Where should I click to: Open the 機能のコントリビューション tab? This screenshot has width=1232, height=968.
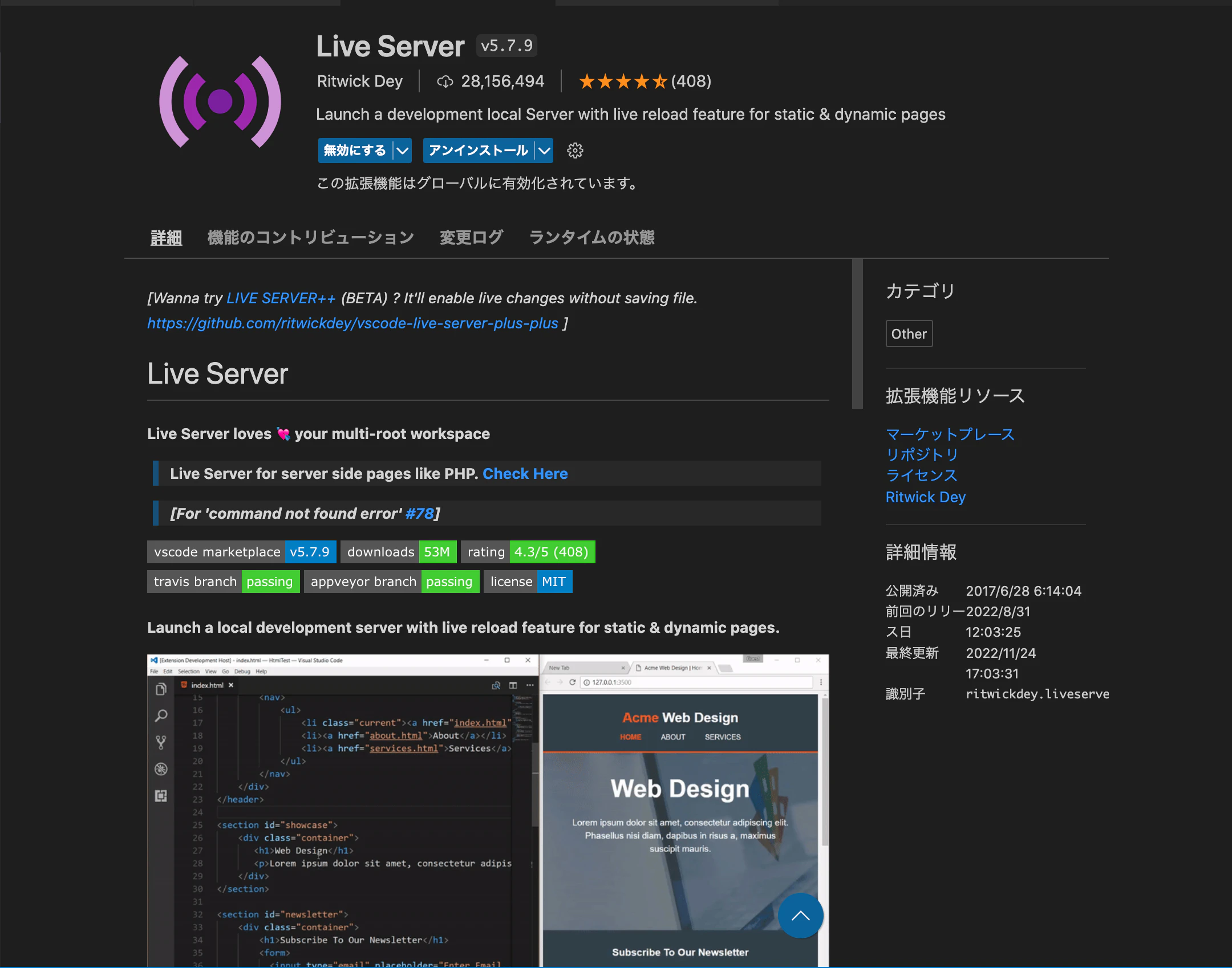pos(311,238)
